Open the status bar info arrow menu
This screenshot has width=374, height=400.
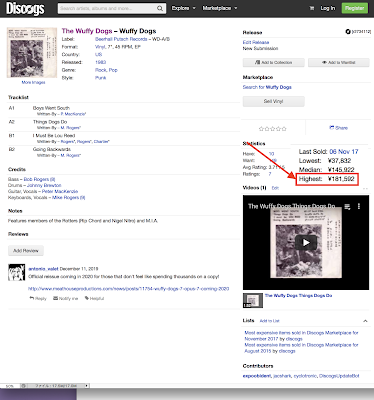coord(86,386)
